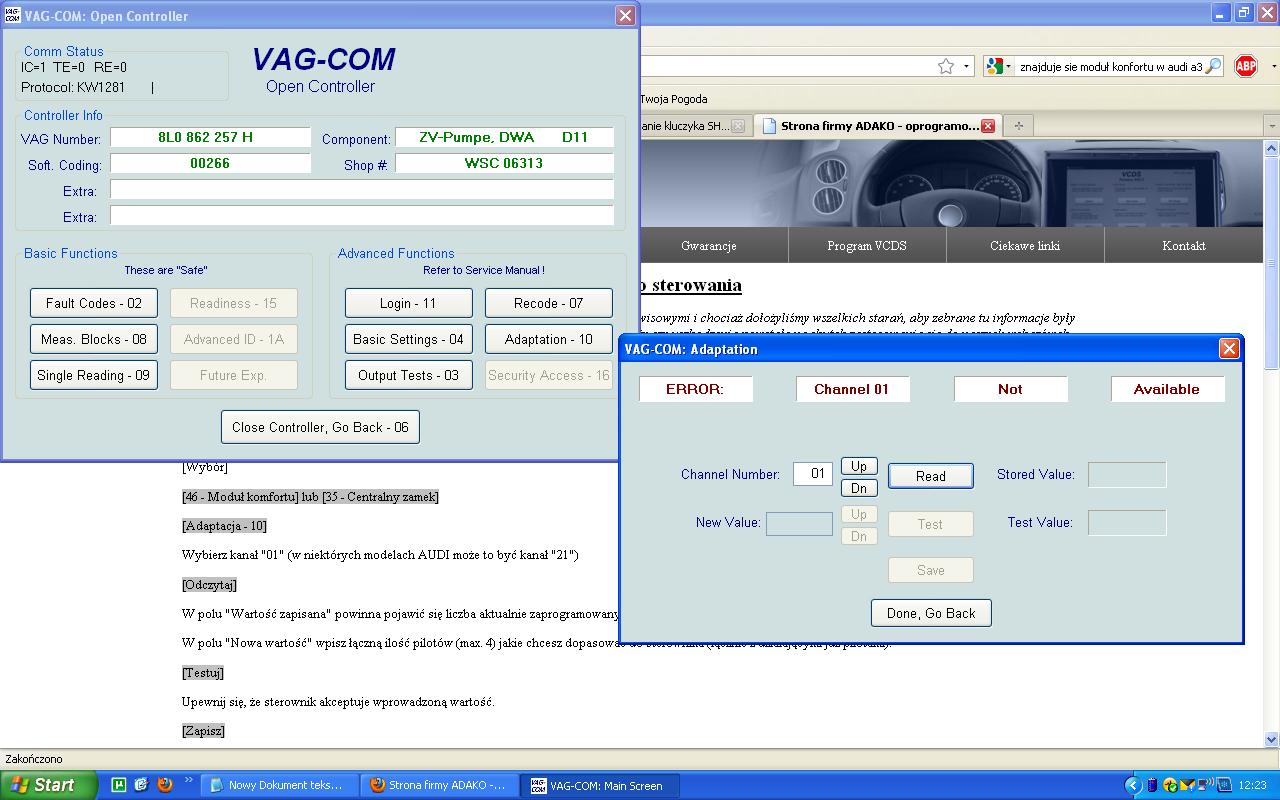Click the green quick launch icon
The image size is (1280, 800).
click(118, 785)
